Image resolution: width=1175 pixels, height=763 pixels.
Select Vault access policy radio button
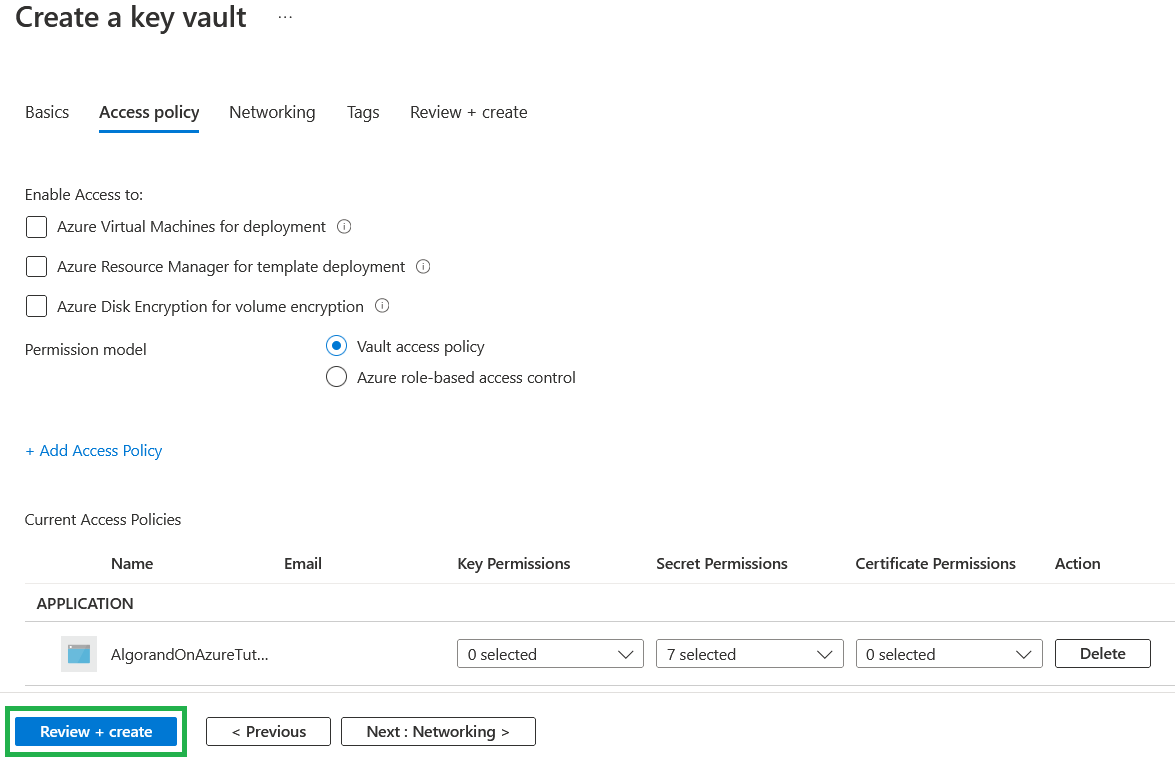point(336,346)
